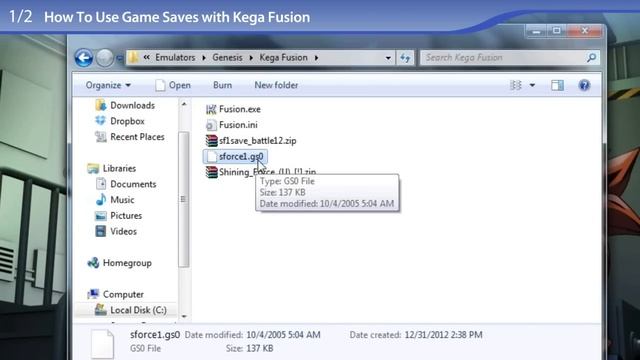Viewport: 640px width, 360px height.
Task: Click the Pictures library icon
Action: point(100,216)
